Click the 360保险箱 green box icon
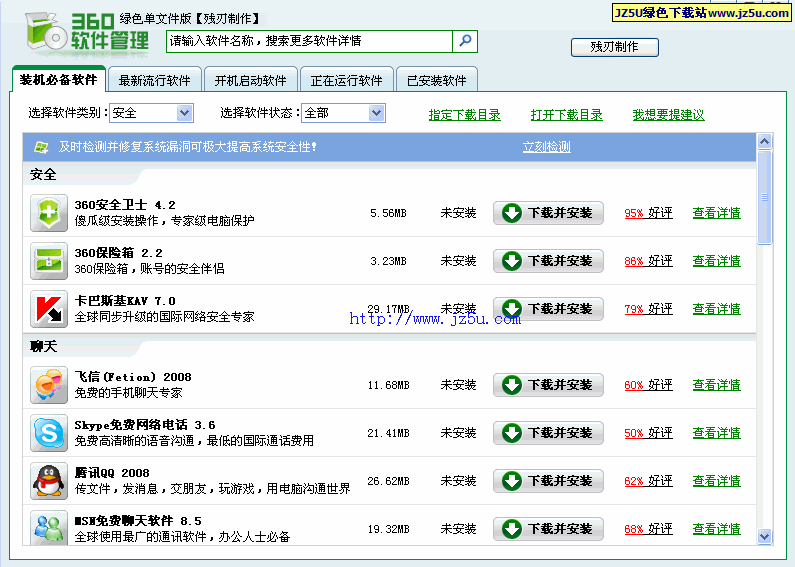This screenshot has height=567, width=795. point(48,261)
